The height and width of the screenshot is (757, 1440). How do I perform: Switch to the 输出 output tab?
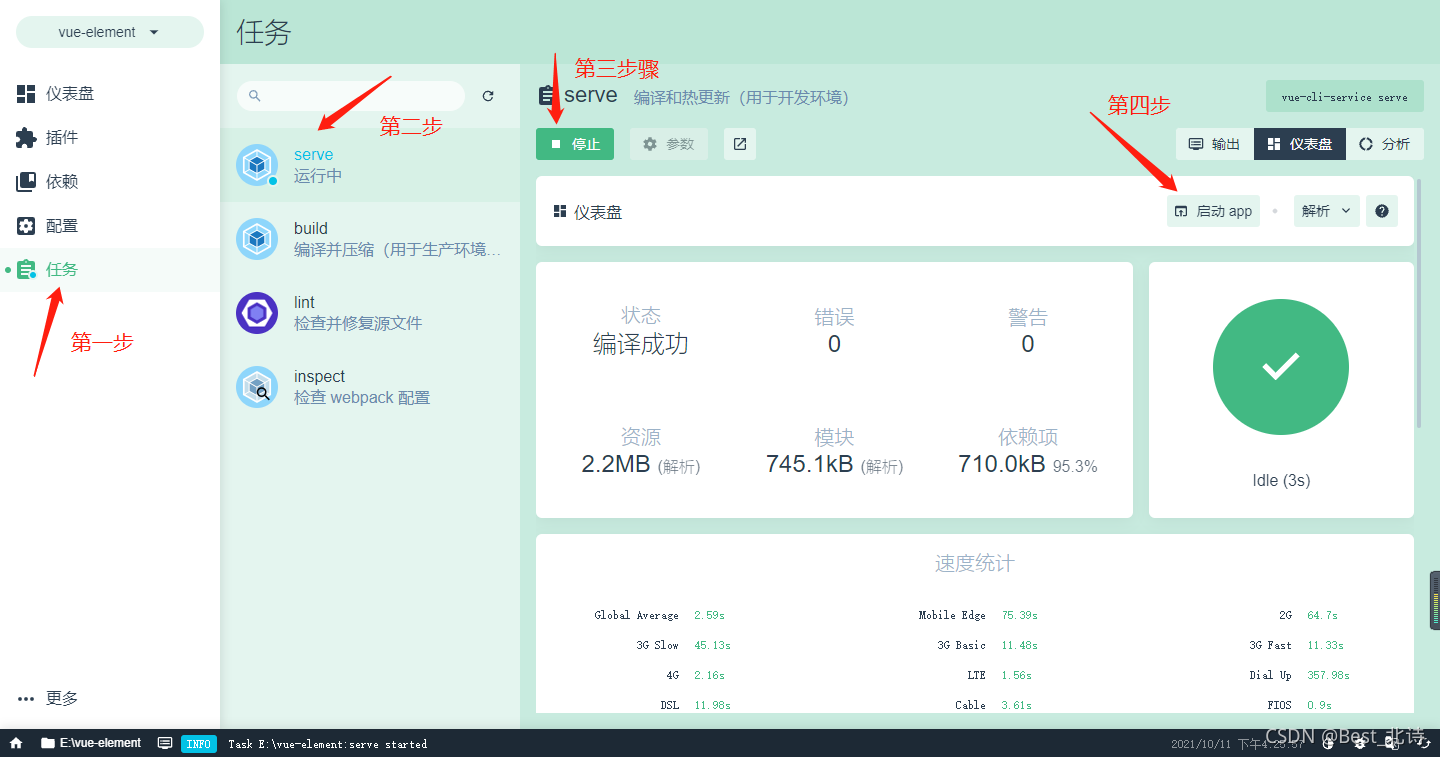point(1215,144)
